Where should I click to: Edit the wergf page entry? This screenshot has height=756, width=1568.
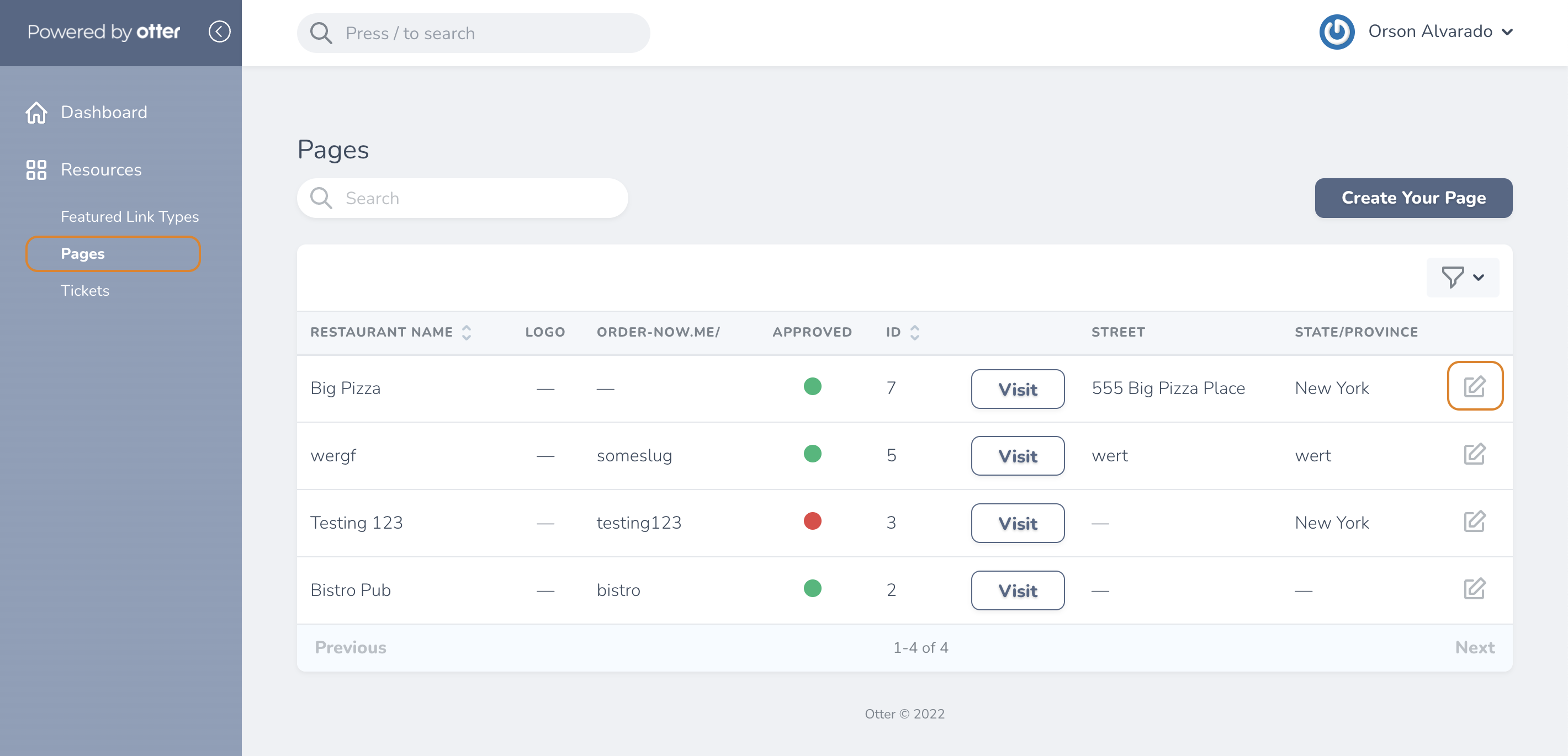[1474, 454]
